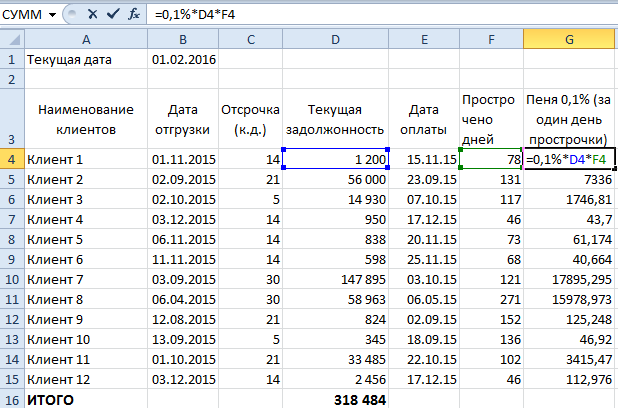Viewport: 618px width, 408px height.
Task: Click penalty cell 17895,295
Action: (x=569, y=279)
